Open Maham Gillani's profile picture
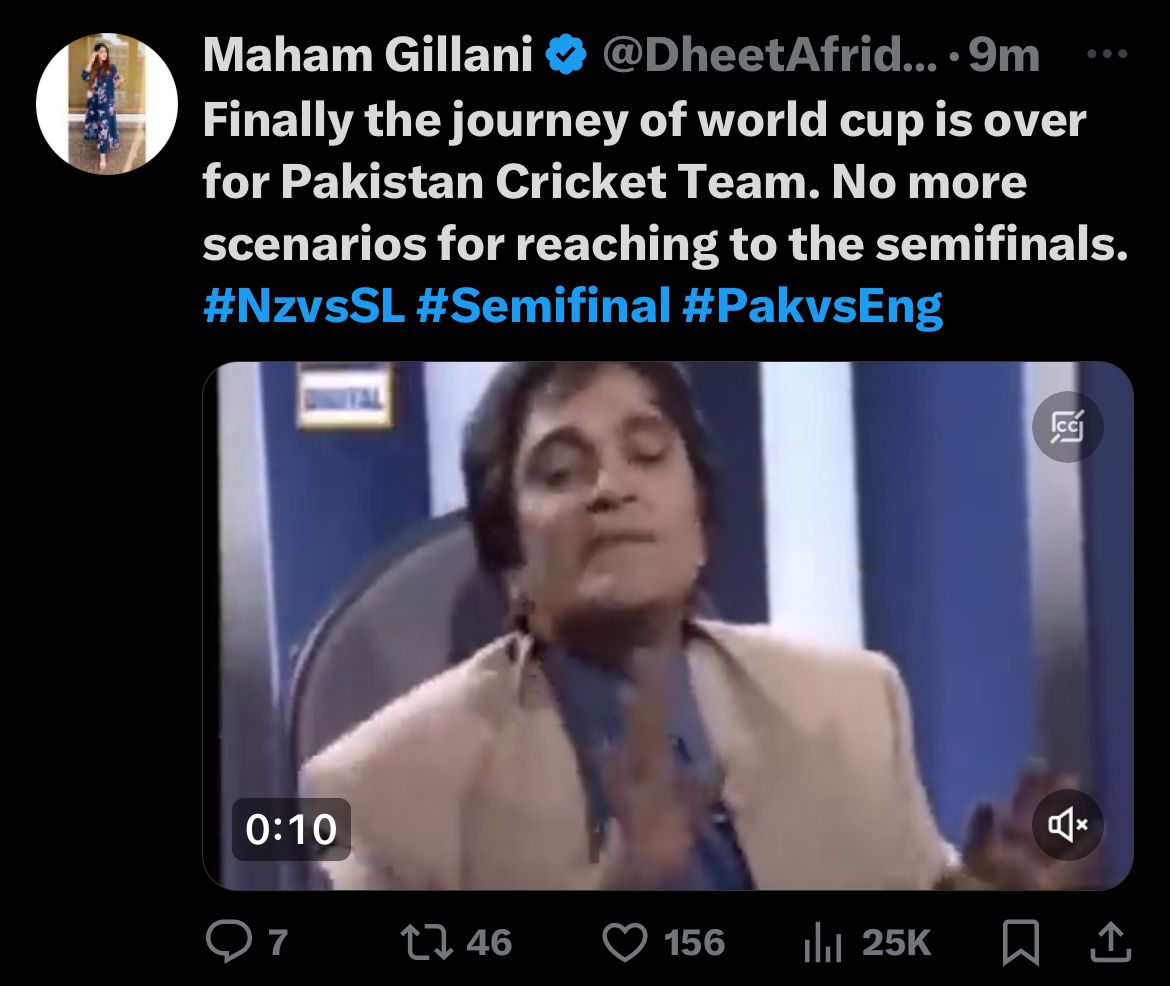Image resolution: width=1170 pixels, height=986 pixels. 106,104
